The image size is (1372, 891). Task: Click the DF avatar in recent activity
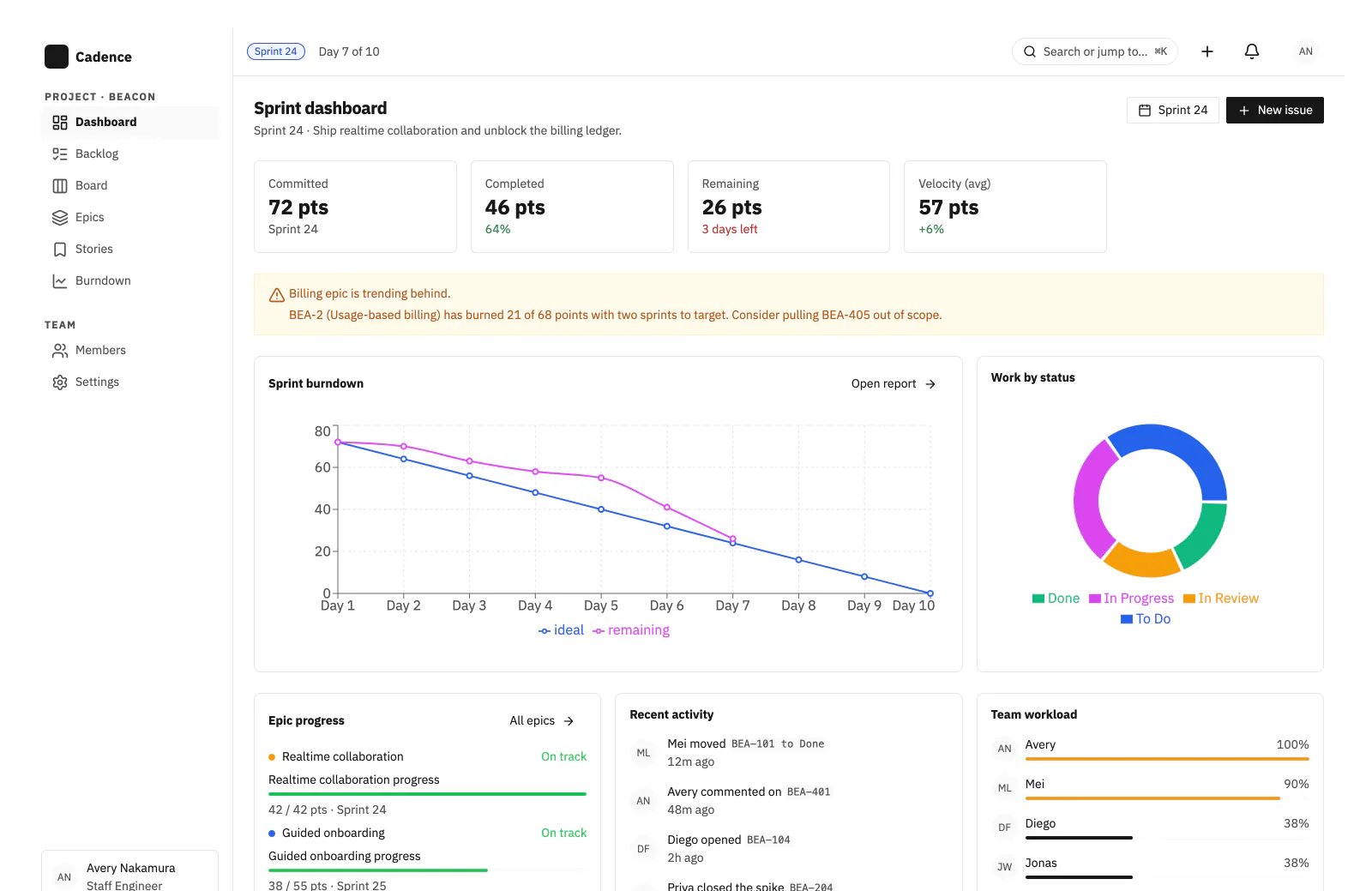click(x=643, y=849)
